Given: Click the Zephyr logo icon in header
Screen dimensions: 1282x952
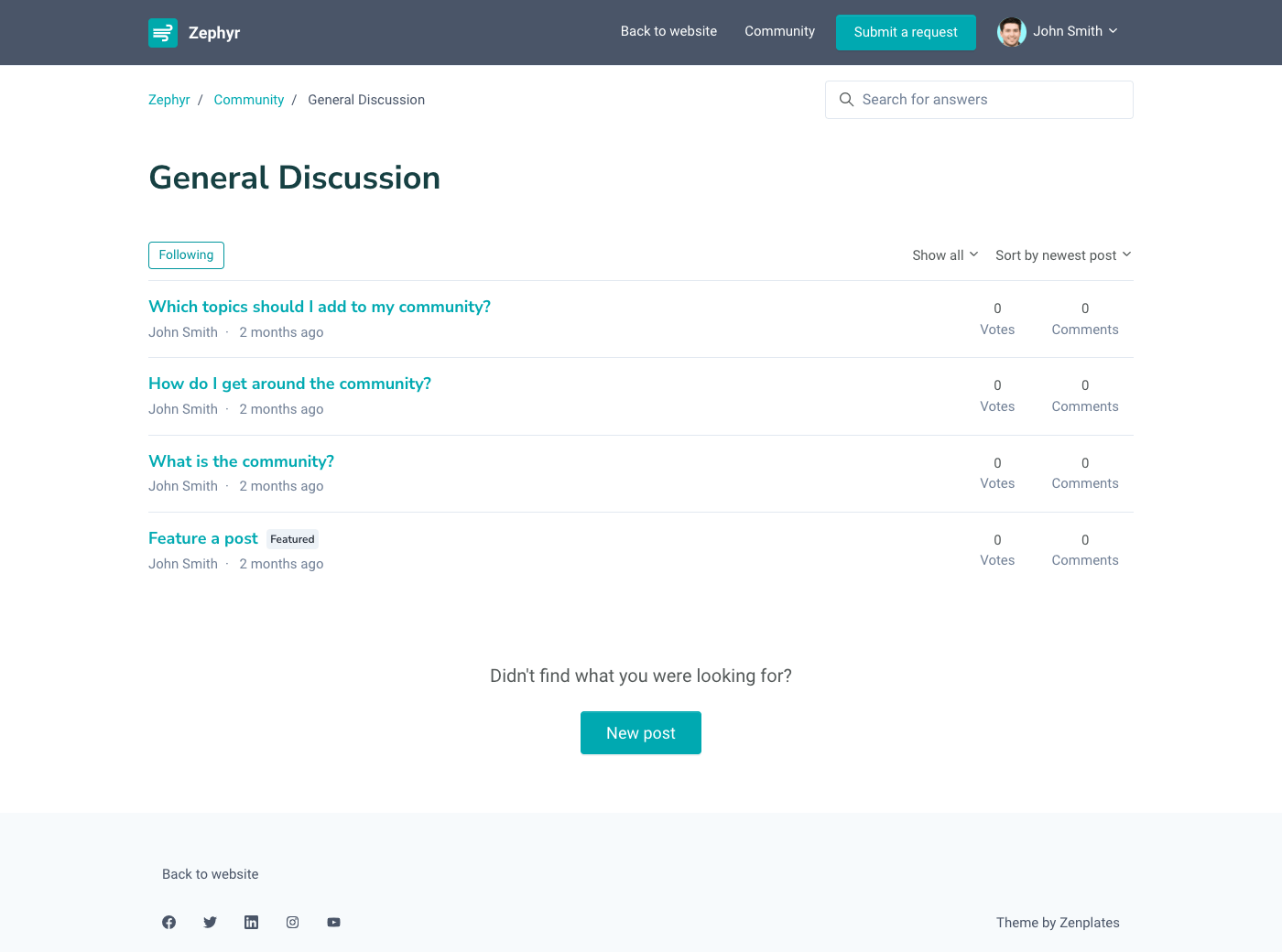Looking at the screenshot, I should (x=163, y=33).
